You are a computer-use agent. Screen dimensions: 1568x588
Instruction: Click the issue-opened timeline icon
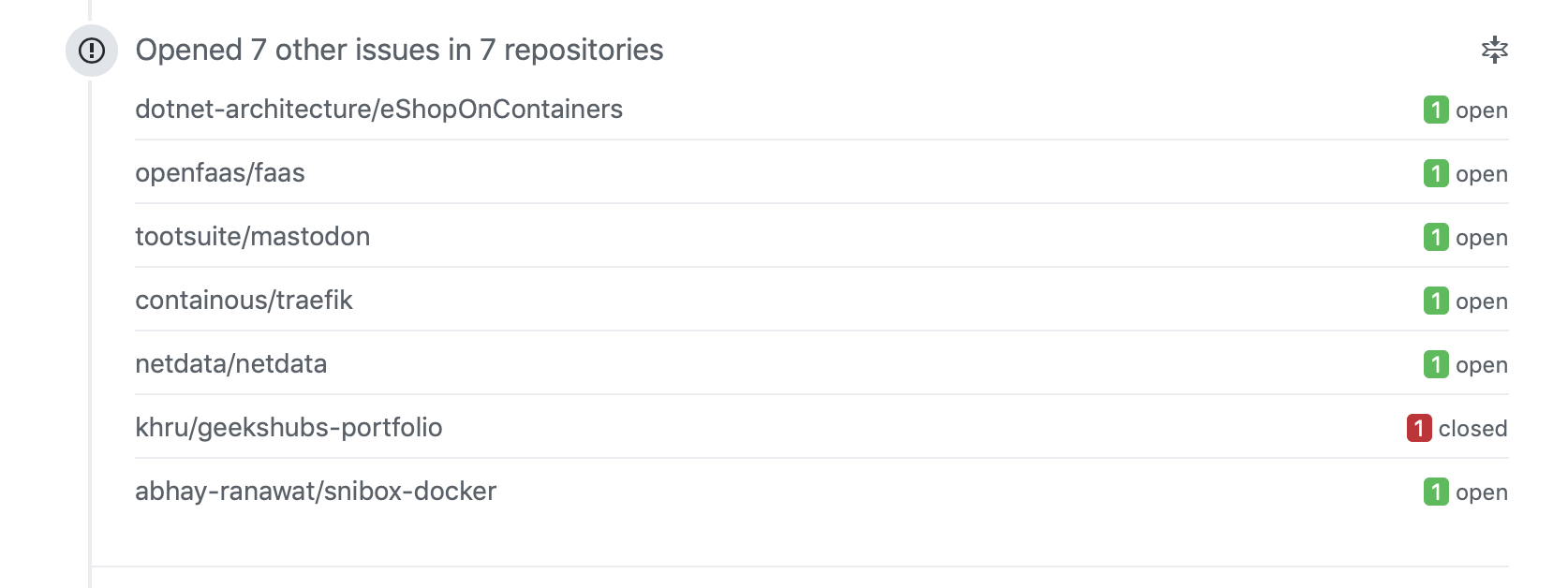coord(91,51)
